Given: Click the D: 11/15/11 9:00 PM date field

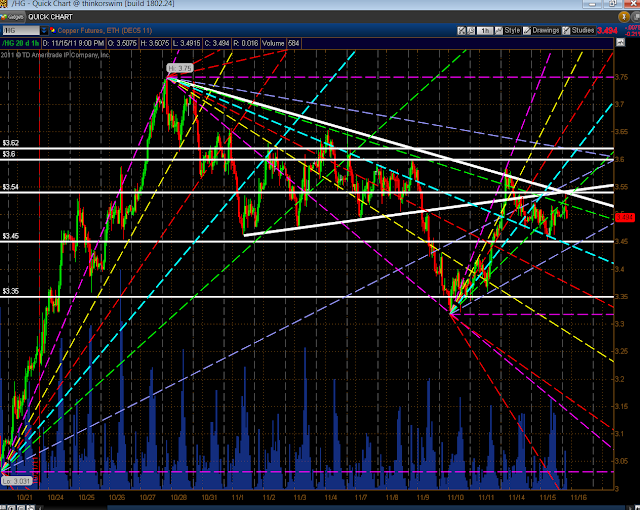Looking at the screenshot, I should pyautogui.click(x=73, y=43).
